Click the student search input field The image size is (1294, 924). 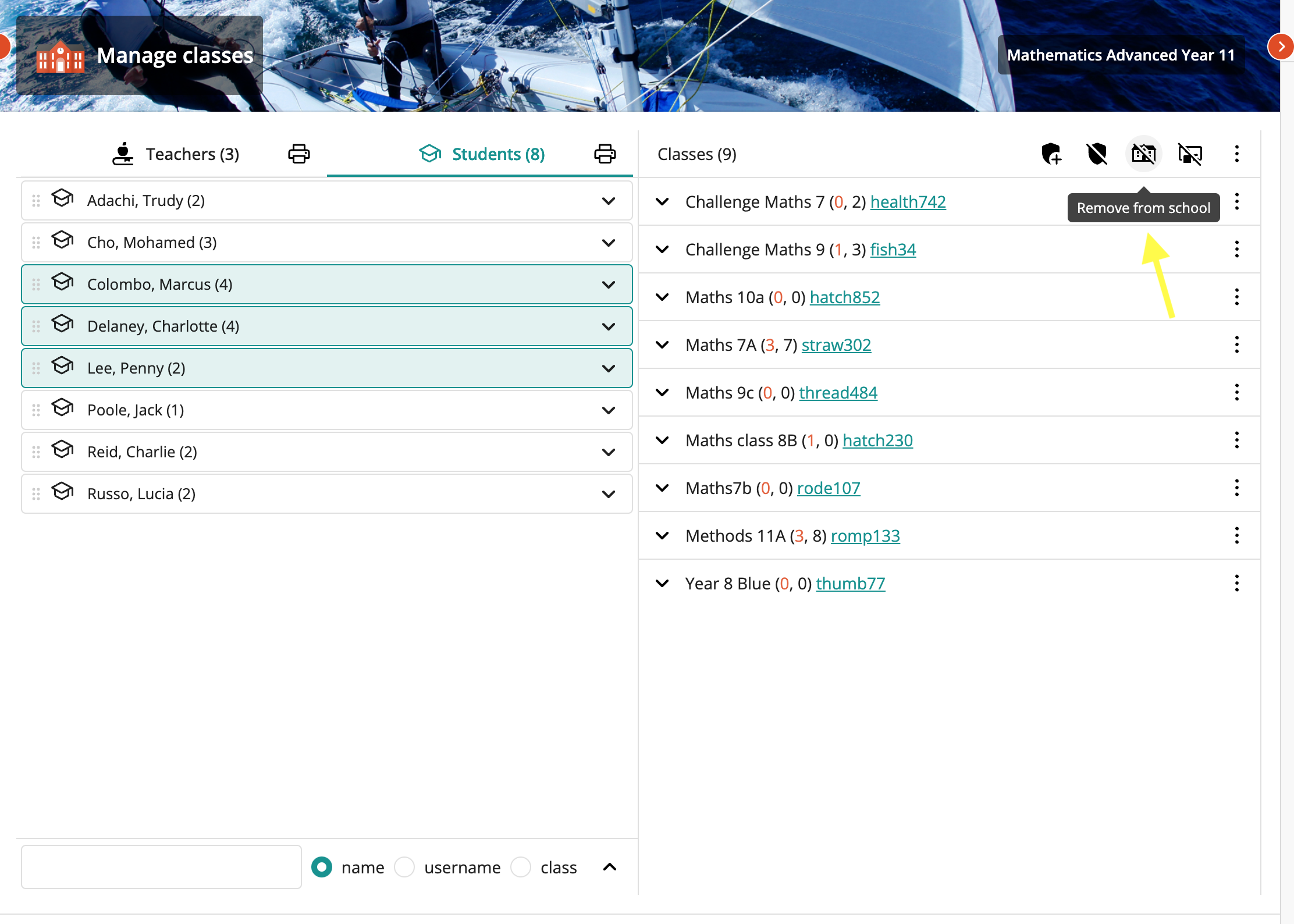tap(161, 867)
